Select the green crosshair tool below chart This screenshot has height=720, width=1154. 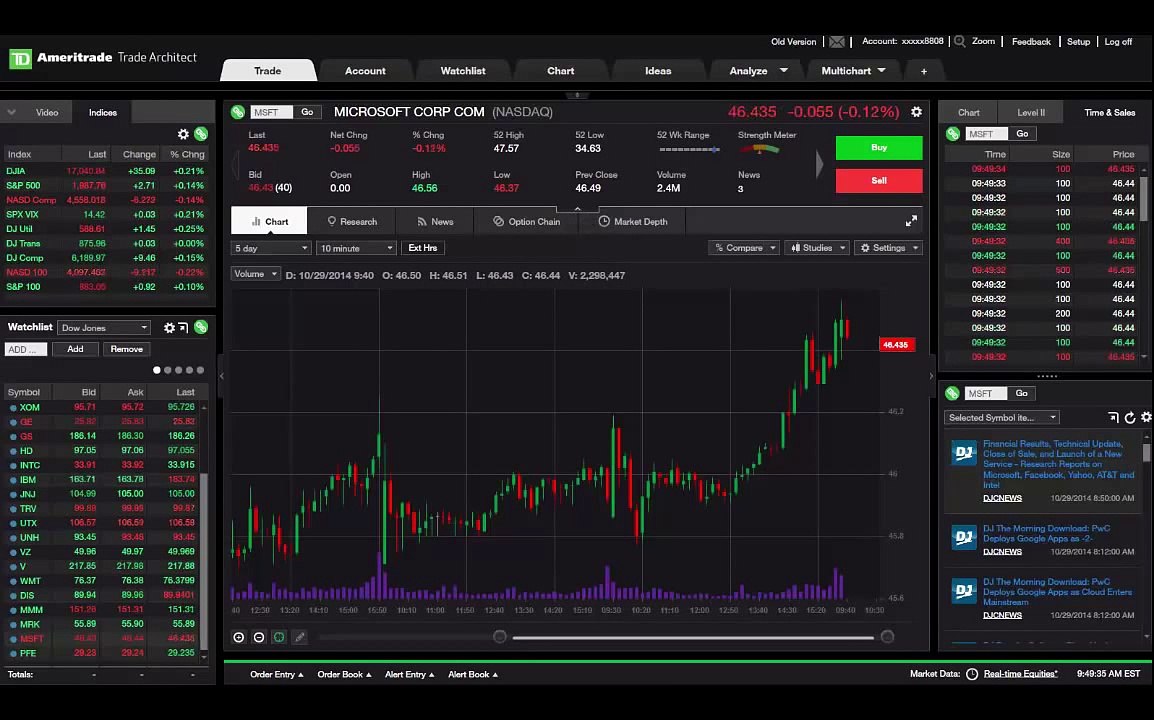279,638
